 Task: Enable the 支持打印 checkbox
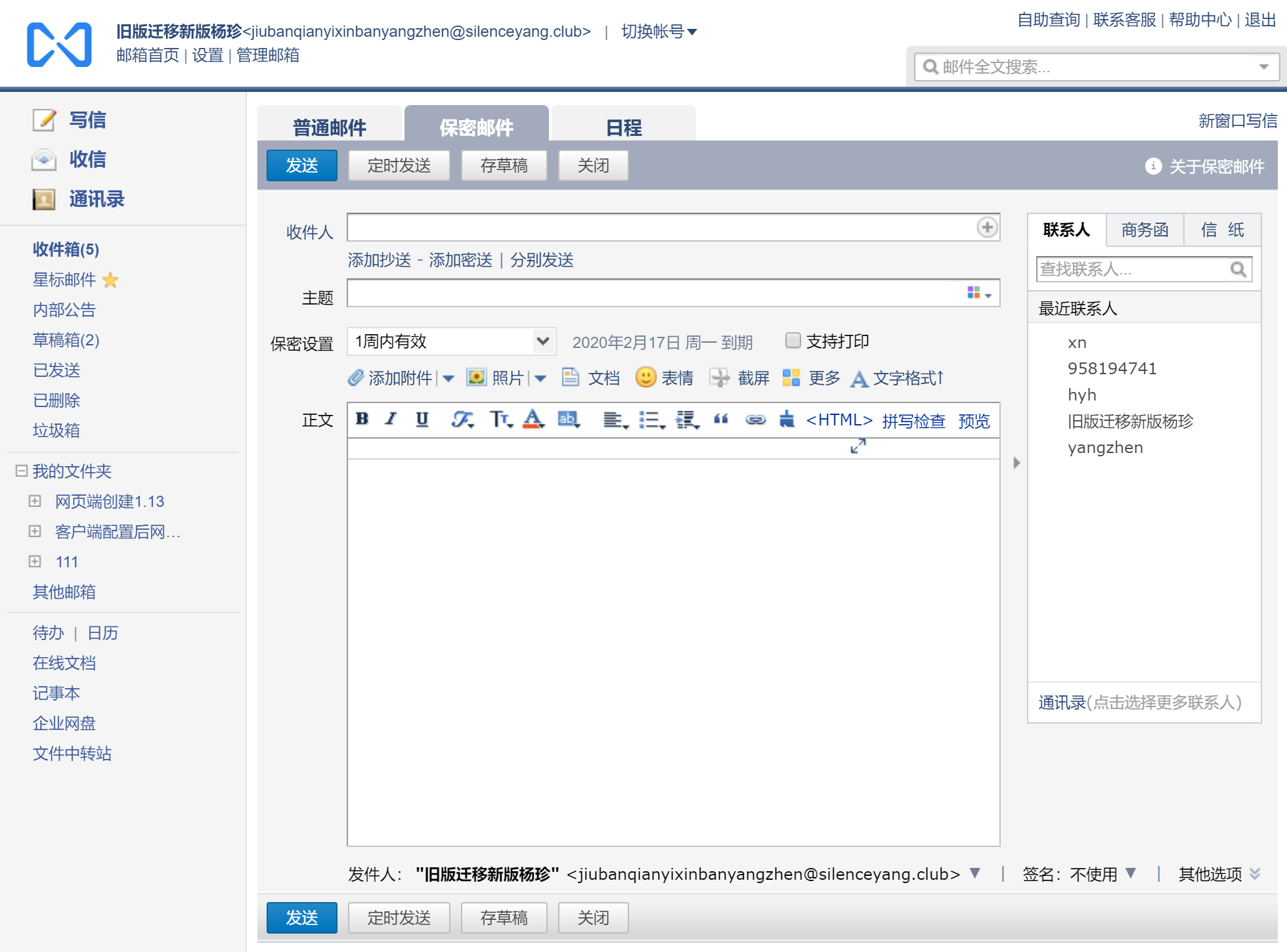coord(793,340)
